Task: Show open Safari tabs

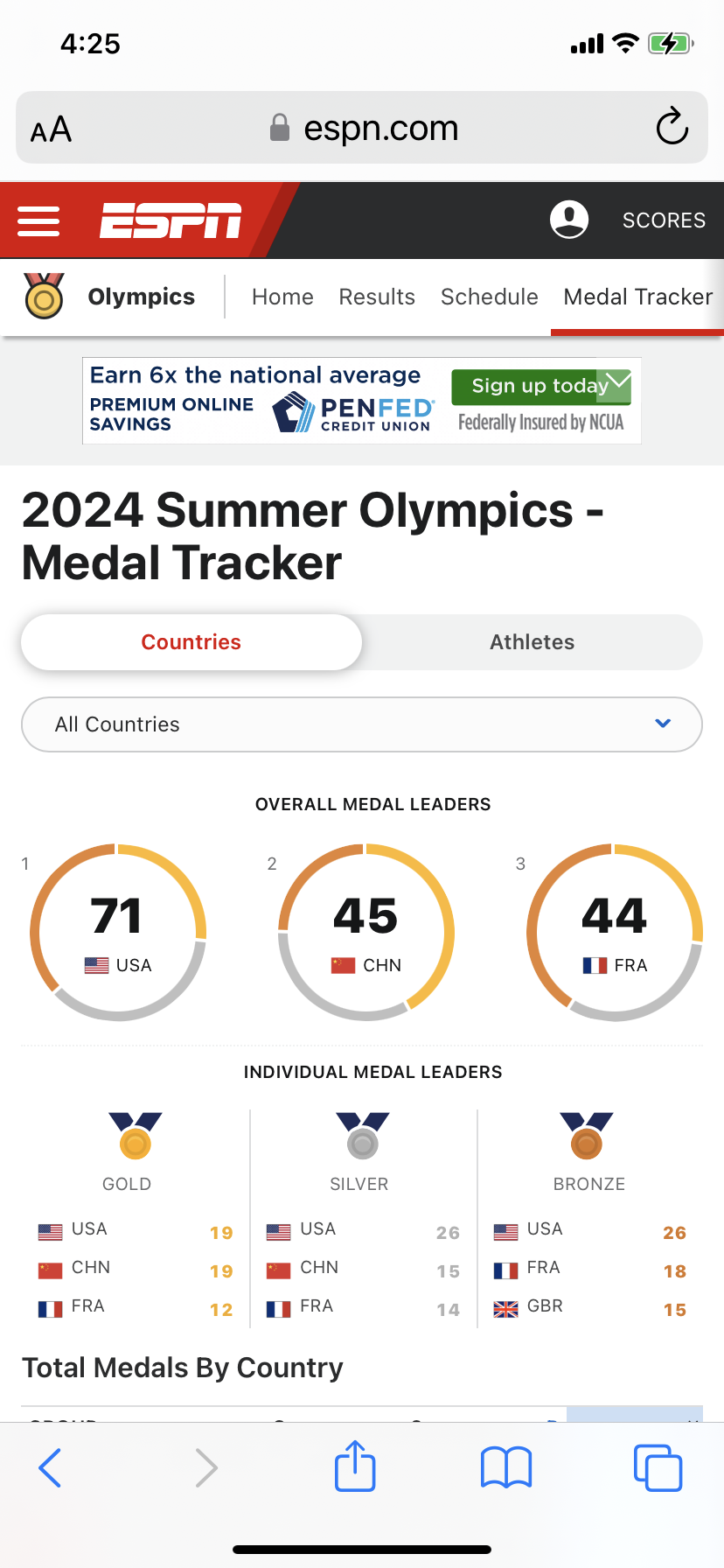Action: pos(657,1466)
